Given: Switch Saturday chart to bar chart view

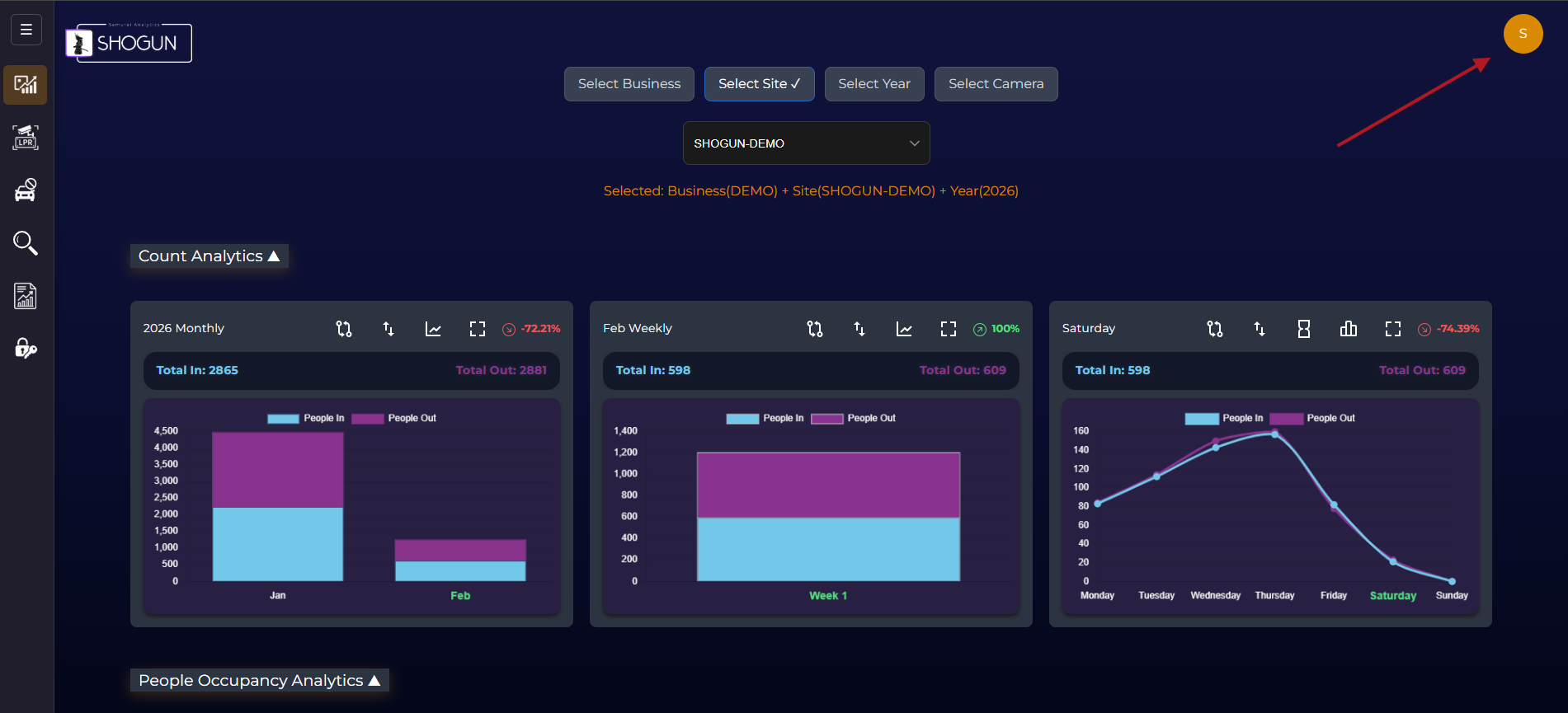Looking at the screenshot, I should click(x=1348, y=329).
